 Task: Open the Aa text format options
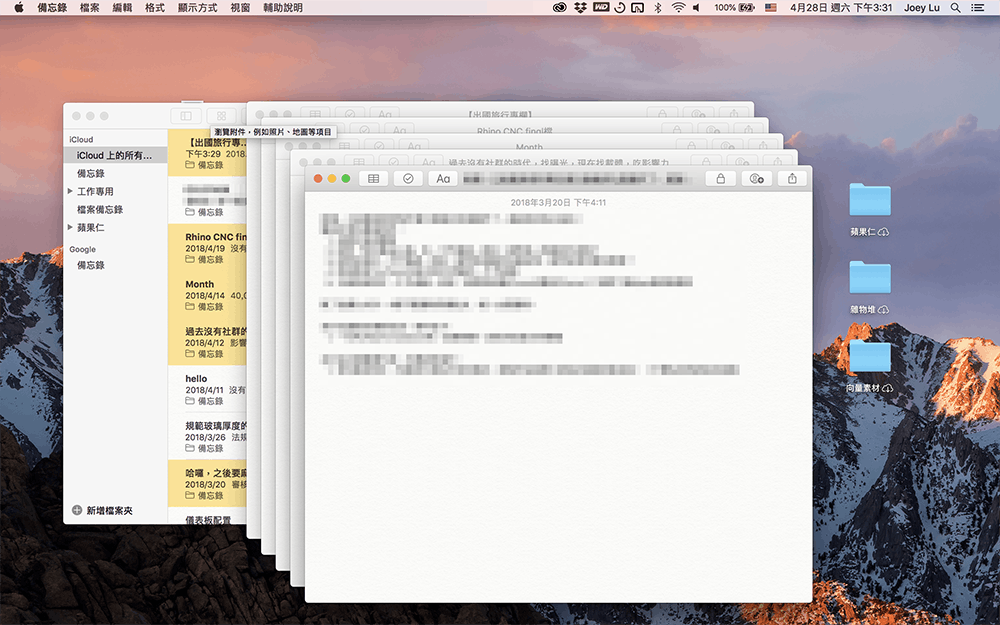coord(443,178)
